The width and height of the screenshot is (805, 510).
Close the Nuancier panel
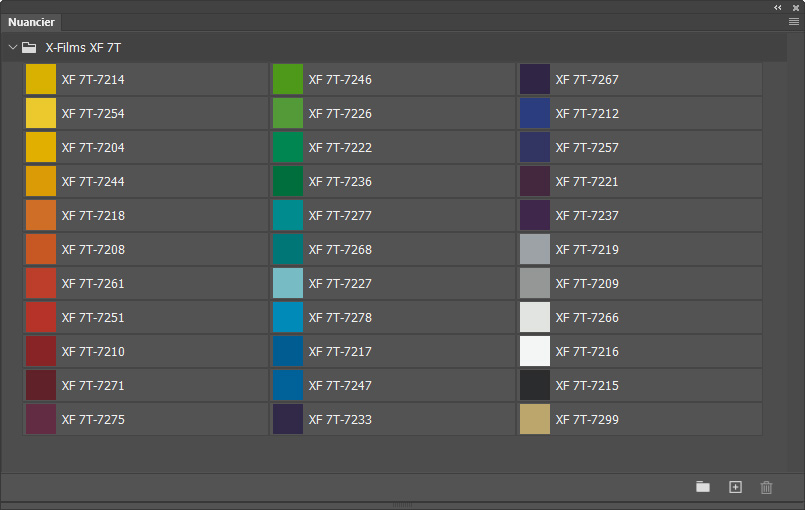click(x=796, y=8)
